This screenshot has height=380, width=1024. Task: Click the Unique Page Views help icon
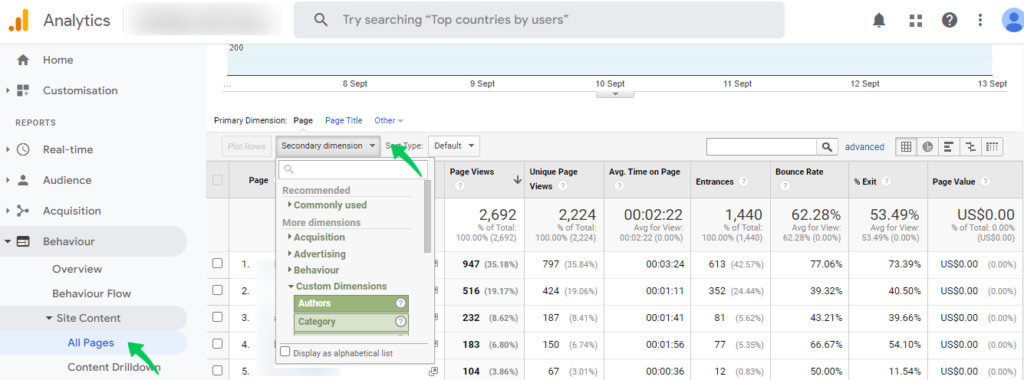pos(562,186)
